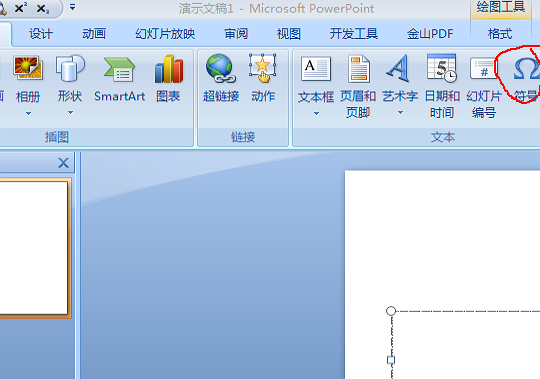Open the 格式 drawing tools tab
540x379 pixels.
tap(500, 34)
